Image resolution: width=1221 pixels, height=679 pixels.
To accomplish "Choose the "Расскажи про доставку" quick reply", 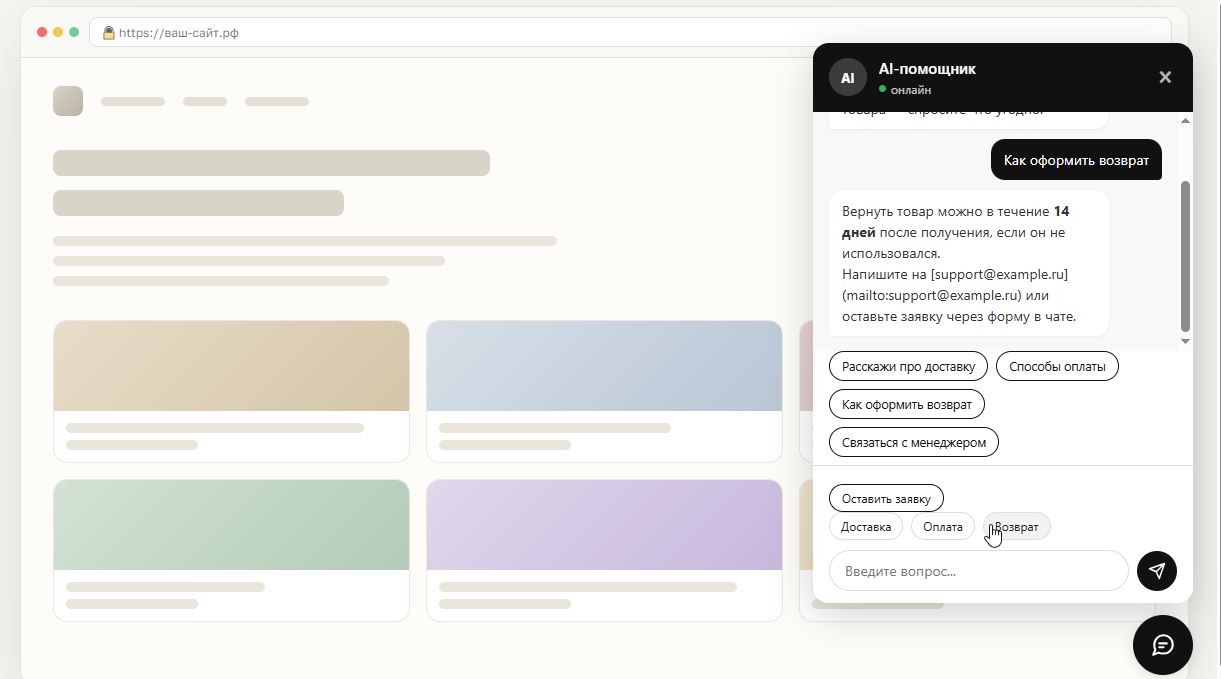I will click(x=908, y=366).
